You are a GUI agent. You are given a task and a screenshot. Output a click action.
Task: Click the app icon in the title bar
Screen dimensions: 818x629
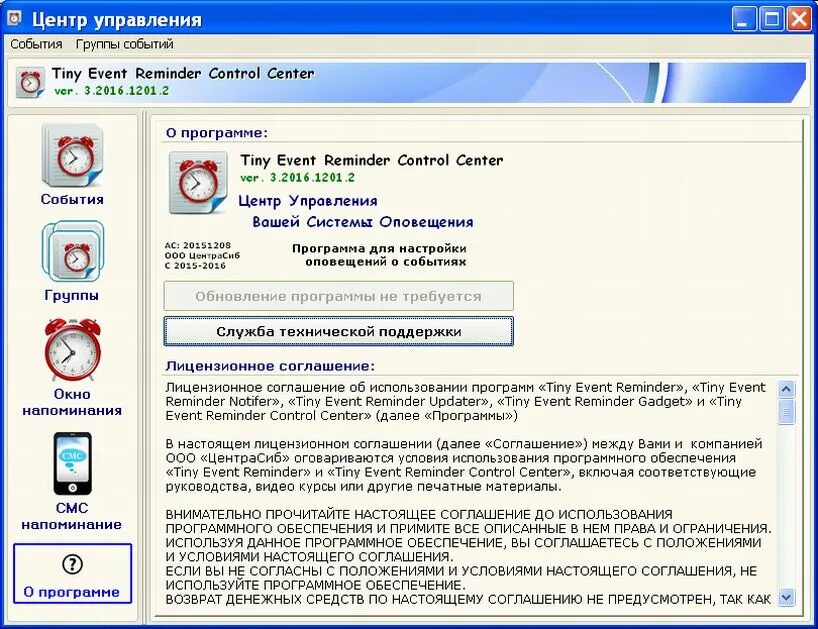[15, 18]
